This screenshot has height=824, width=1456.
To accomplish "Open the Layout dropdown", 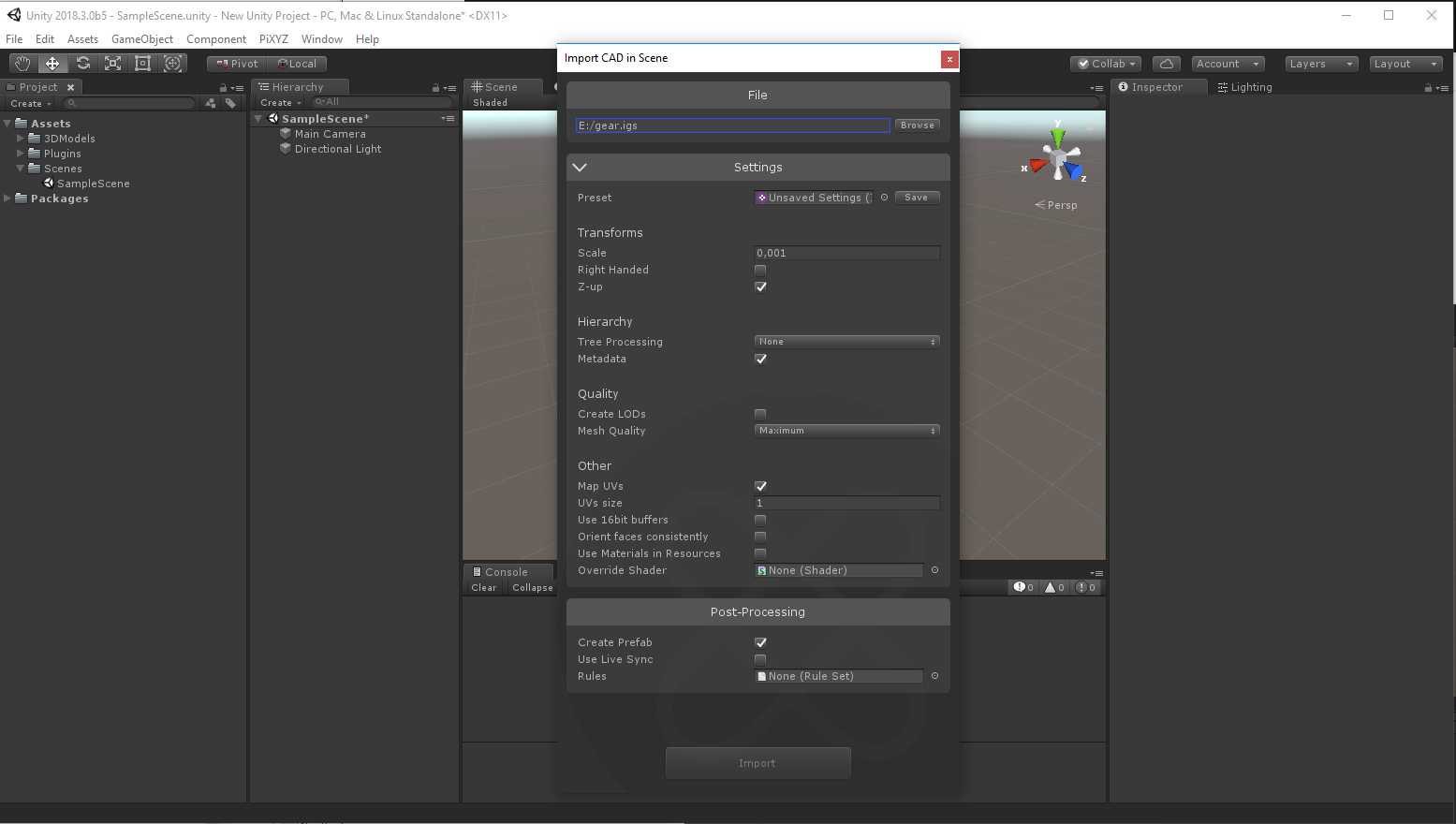I will (1405, 64).
